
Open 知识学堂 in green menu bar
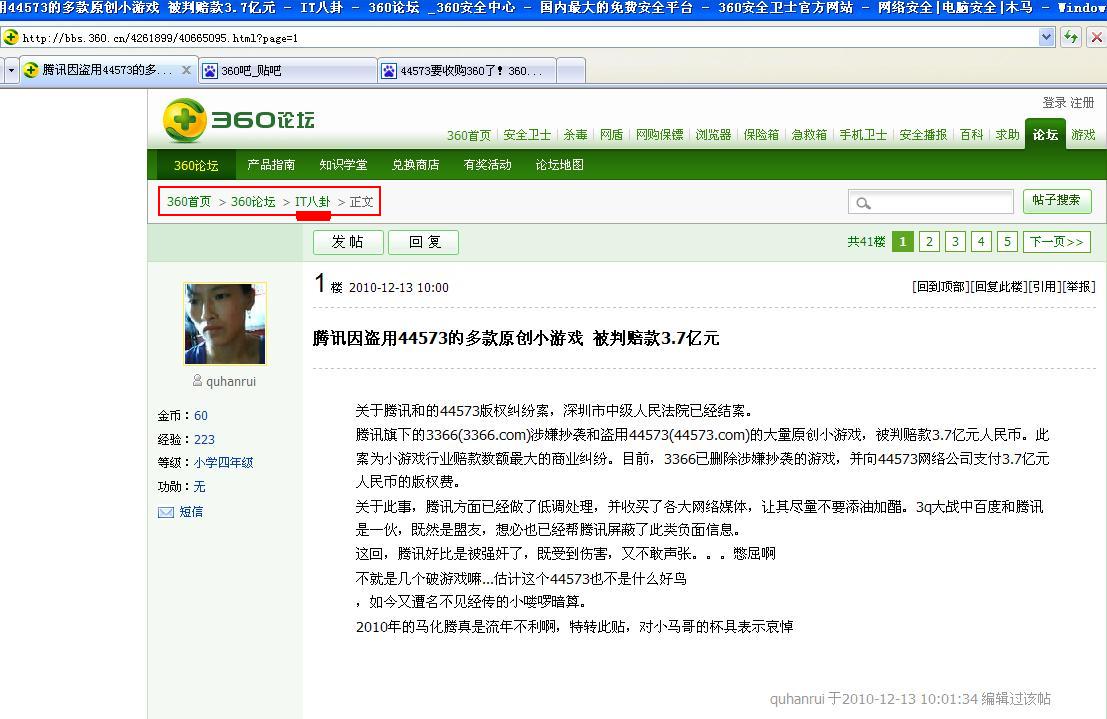point(343,165)
